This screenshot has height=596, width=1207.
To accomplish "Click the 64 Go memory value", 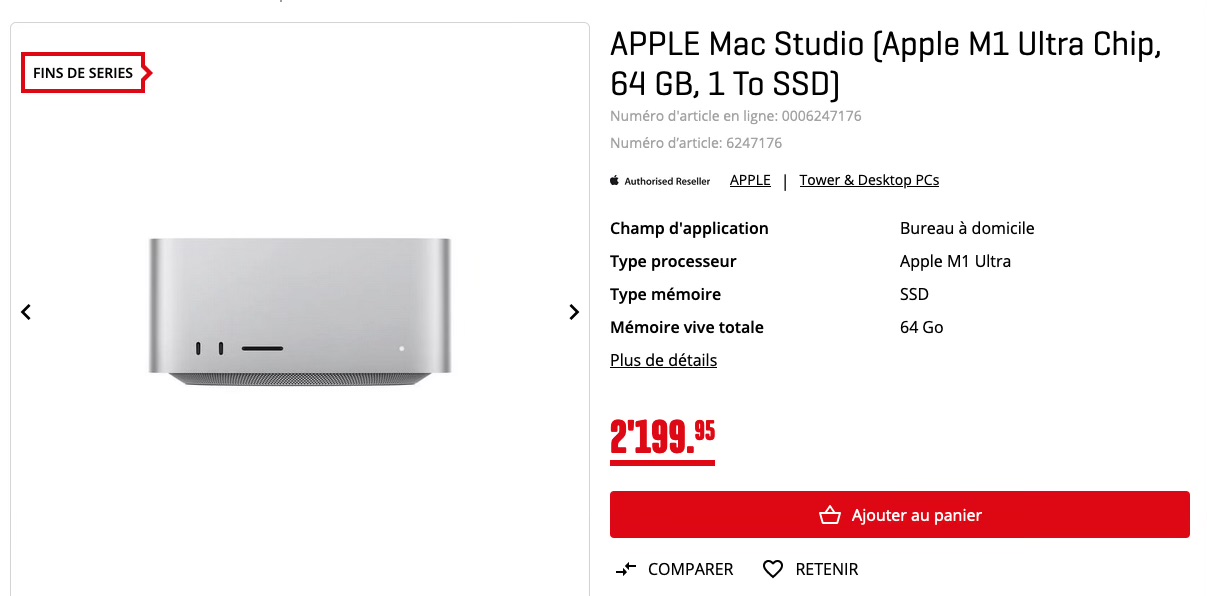I will [x=921, y=327].
